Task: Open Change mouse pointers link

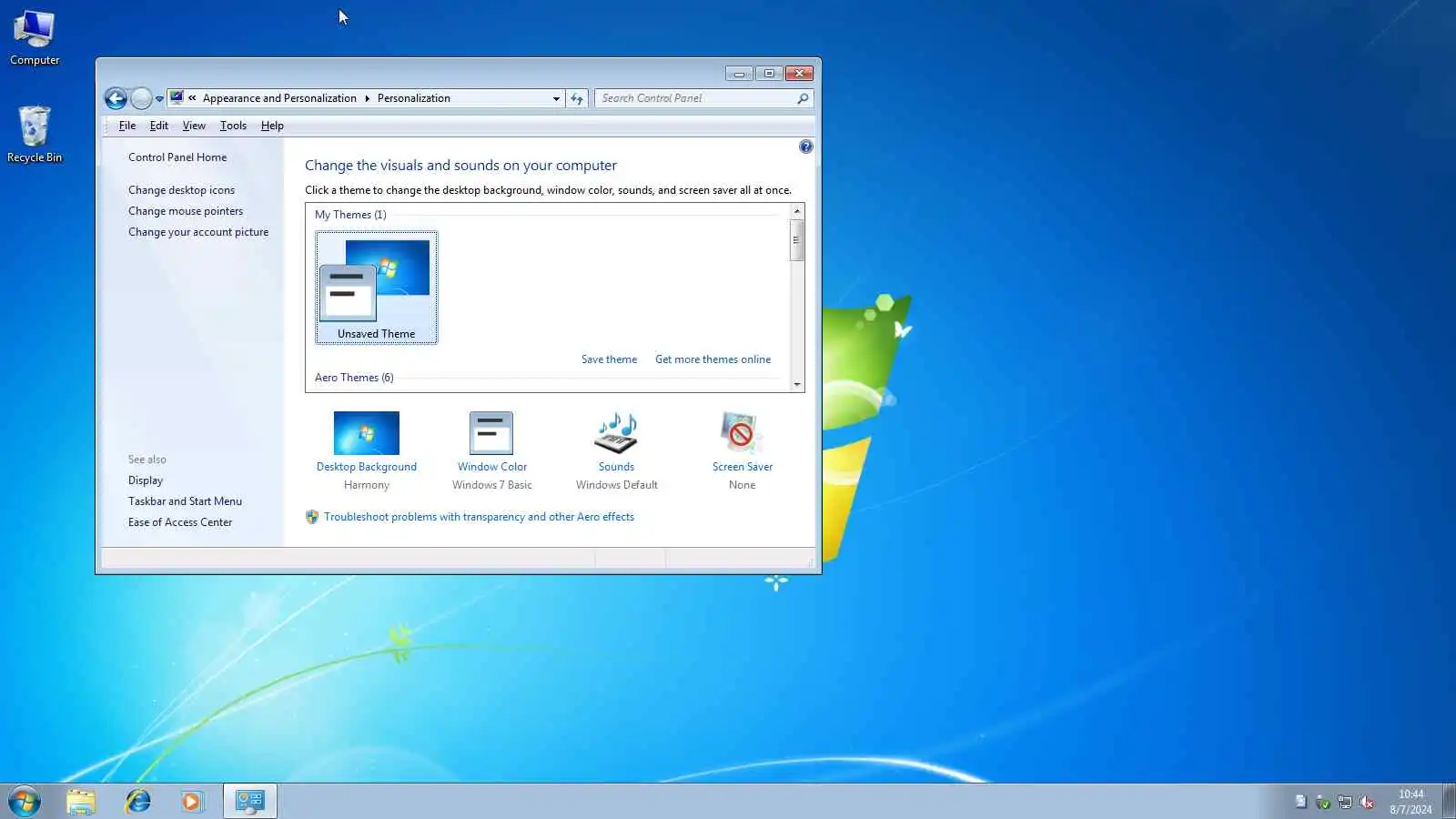Action: (186, 211)
